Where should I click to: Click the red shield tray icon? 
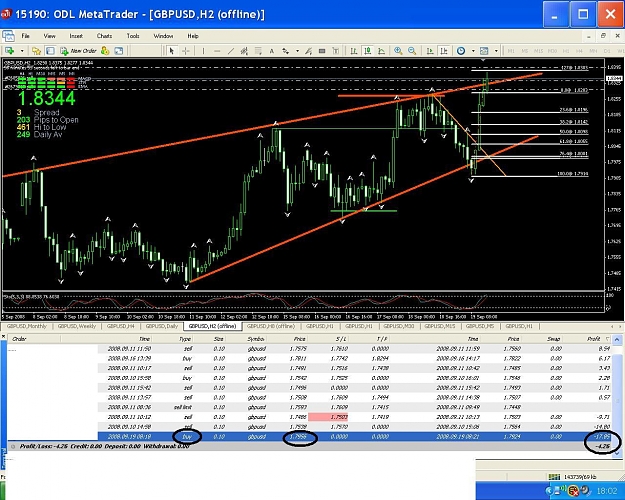pos(573,490)
